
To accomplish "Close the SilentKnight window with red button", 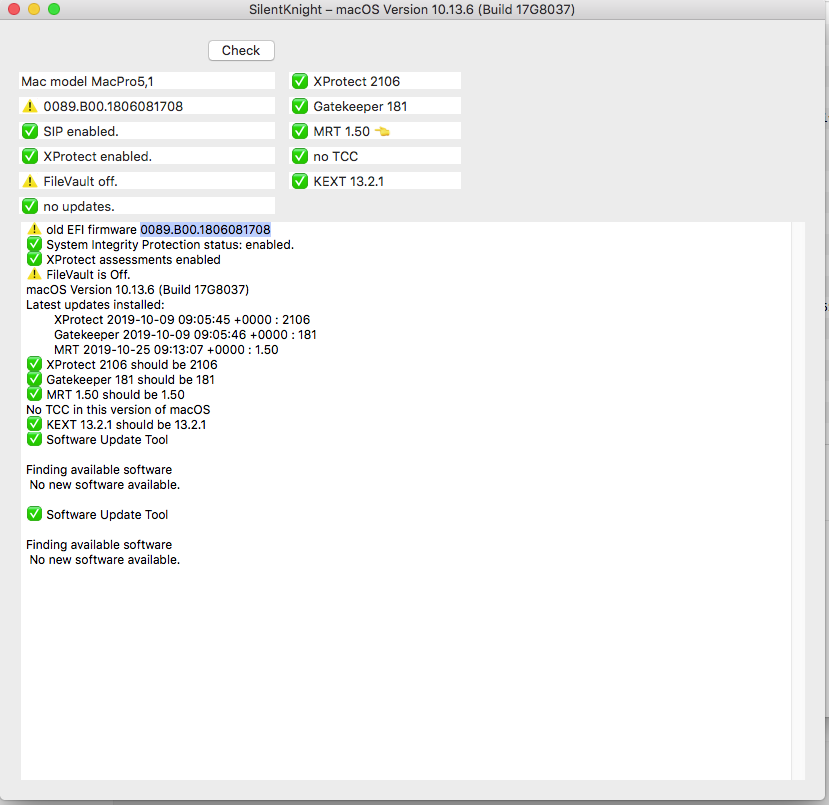I will [x=14, y=9].
